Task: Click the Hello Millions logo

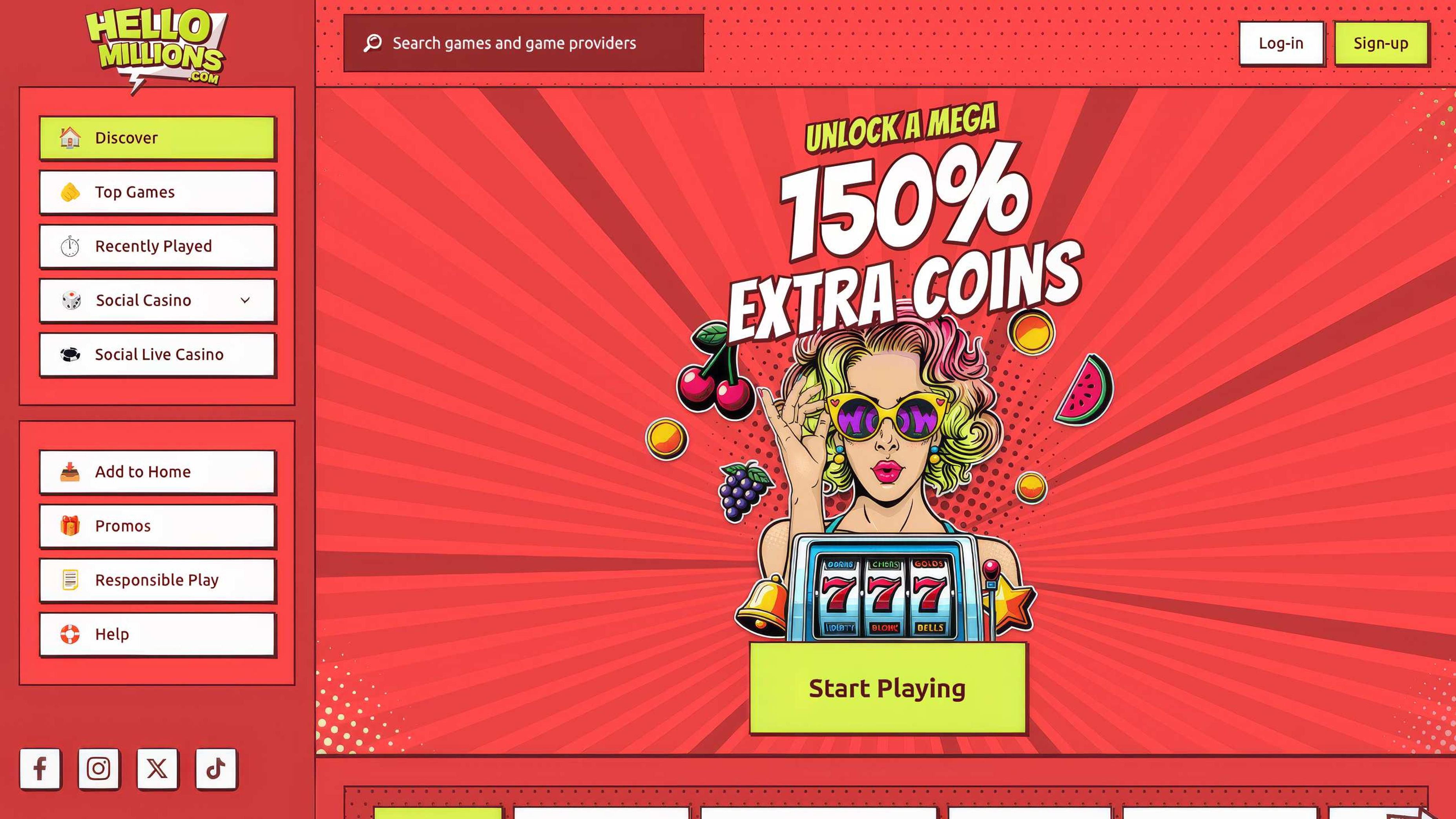Action: [x=156, y=49]
